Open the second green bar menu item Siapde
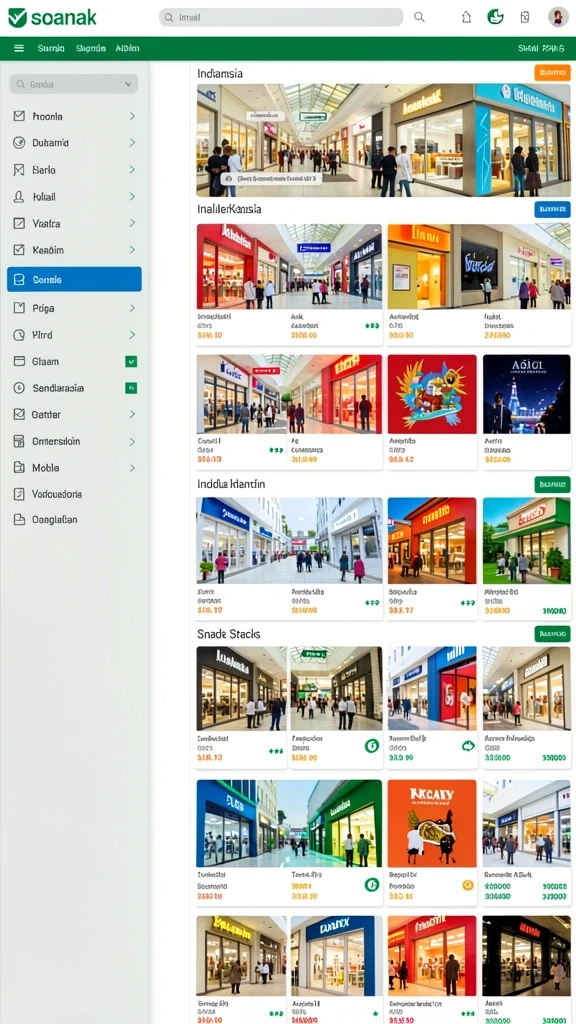576x1024 pixels. tap(91, 48)
